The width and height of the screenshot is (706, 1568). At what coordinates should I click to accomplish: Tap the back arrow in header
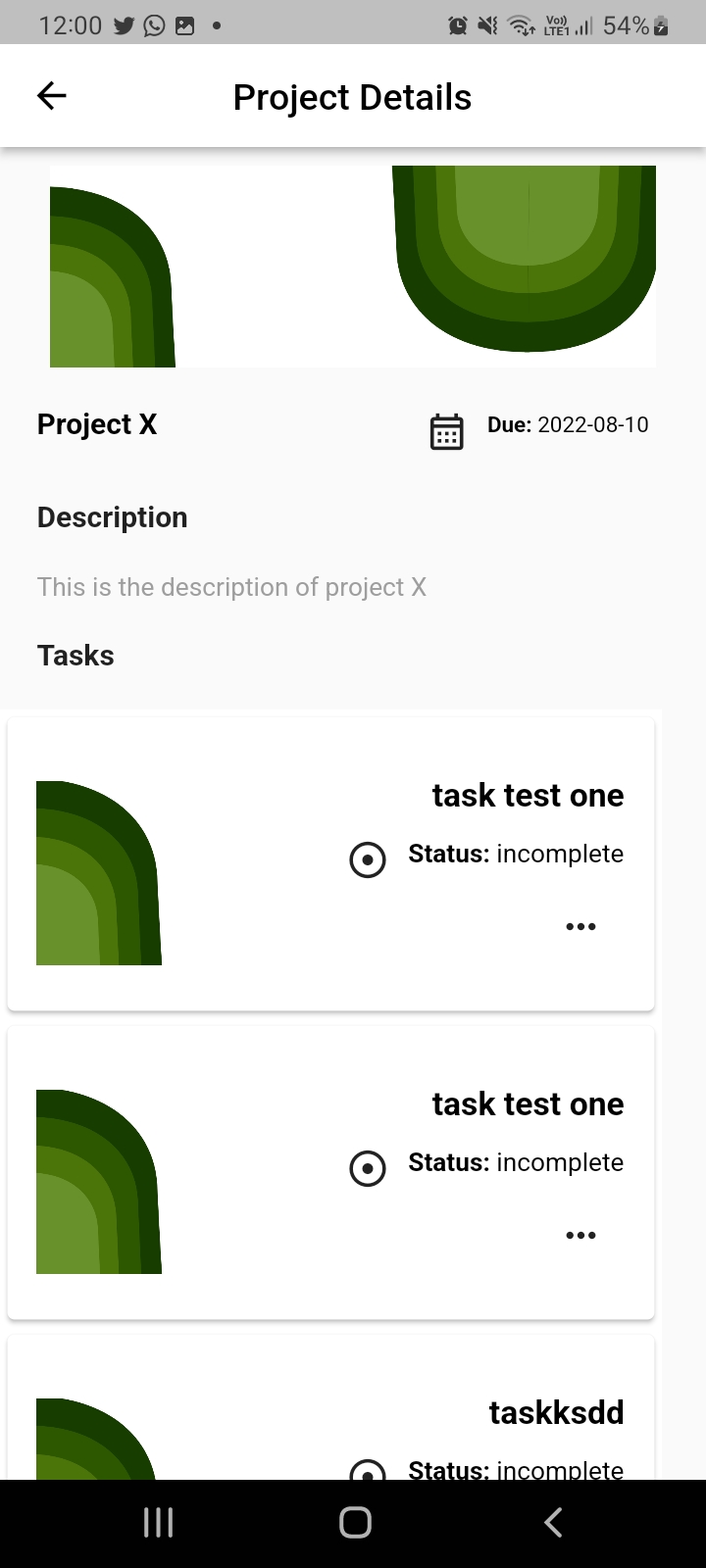[x=51, y=95]
